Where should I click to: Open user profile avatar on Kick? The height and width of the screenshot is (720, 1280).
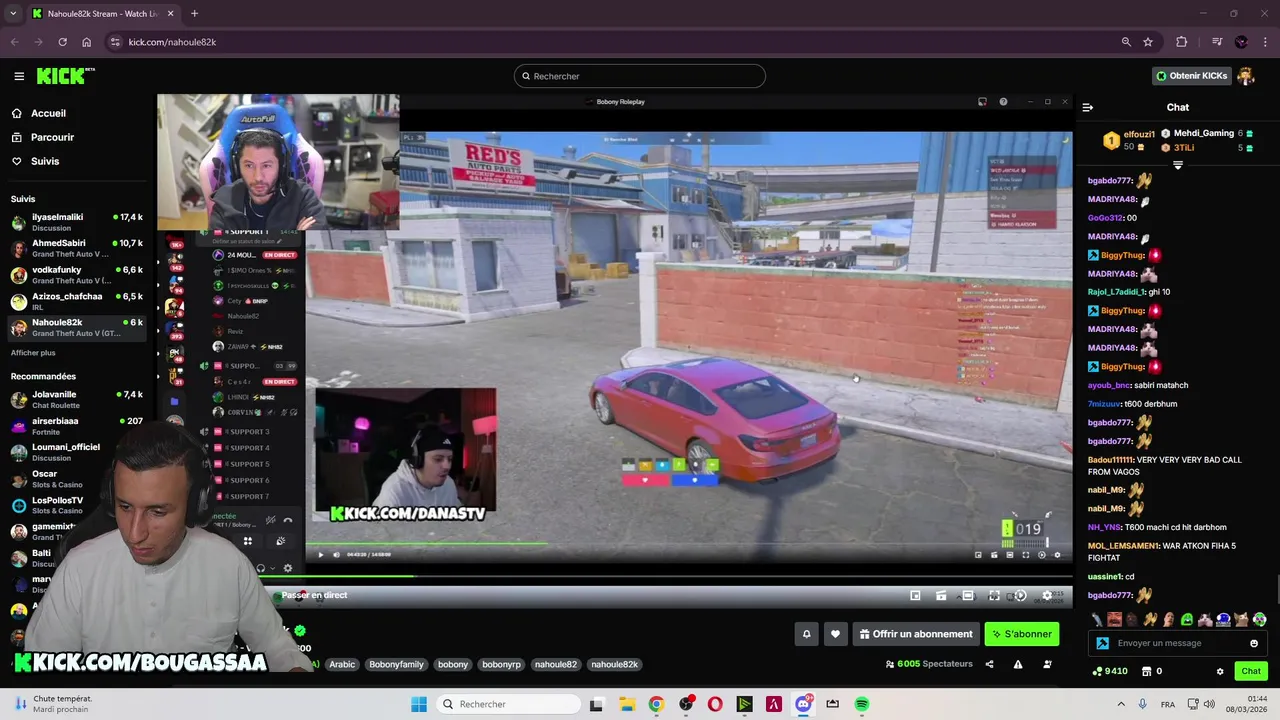tap(1246, 76)
